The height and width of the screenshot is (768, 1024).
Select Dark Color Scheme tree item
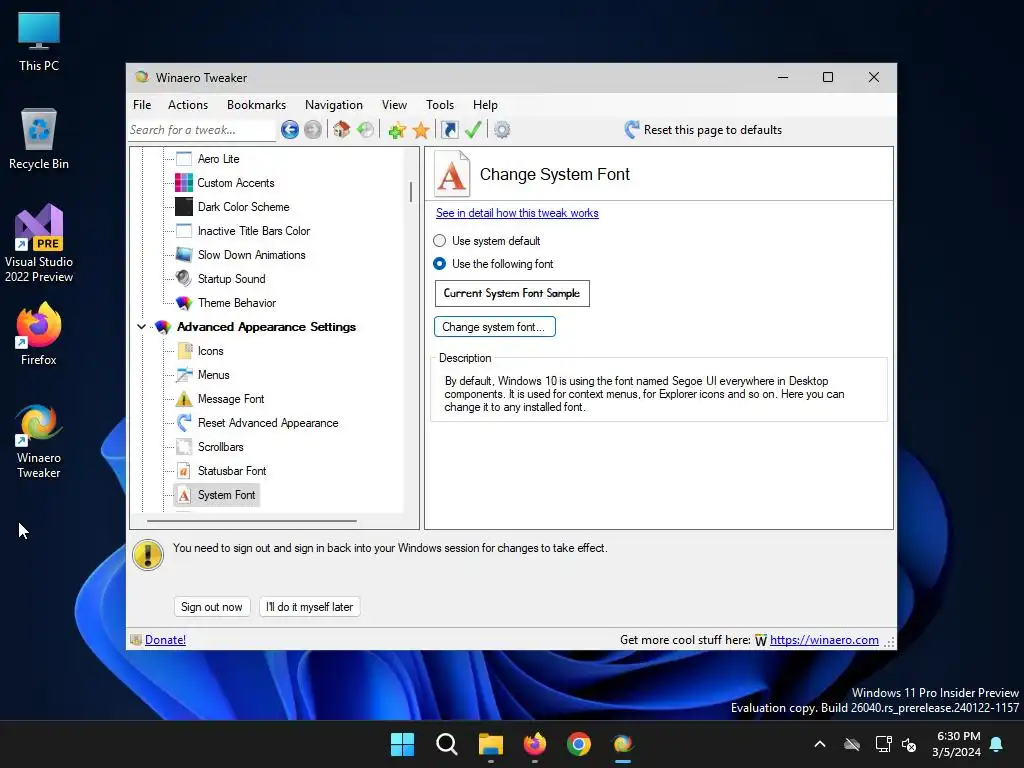point(243,207)
